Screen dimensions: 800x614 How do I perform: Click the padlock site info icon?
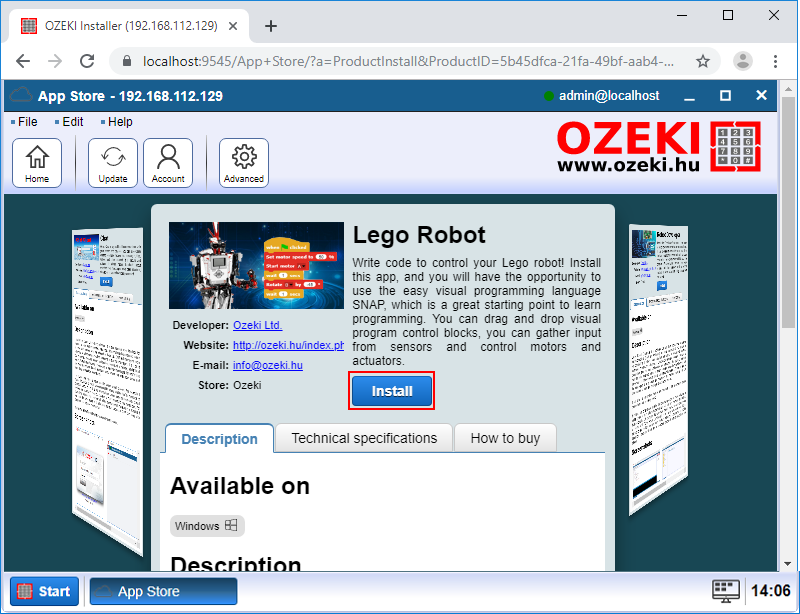(x=127, y=61)
